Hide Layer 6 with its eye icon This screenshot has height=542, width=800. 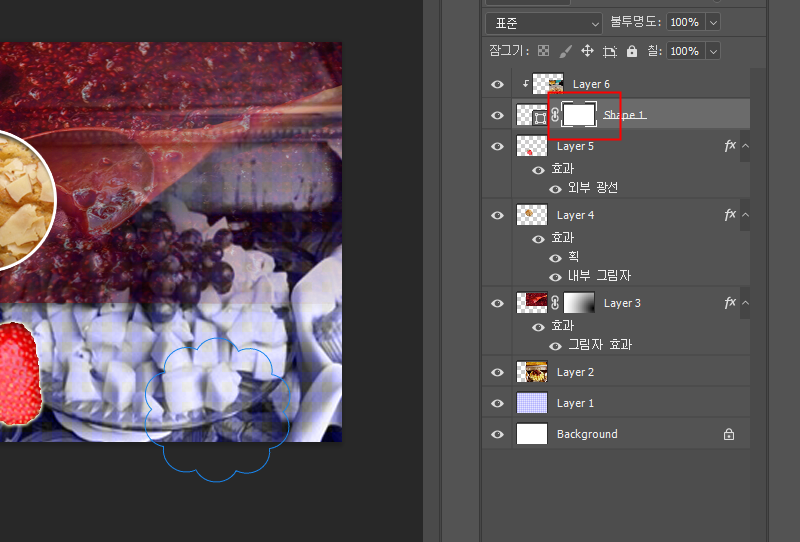click(x=497, y=84)
